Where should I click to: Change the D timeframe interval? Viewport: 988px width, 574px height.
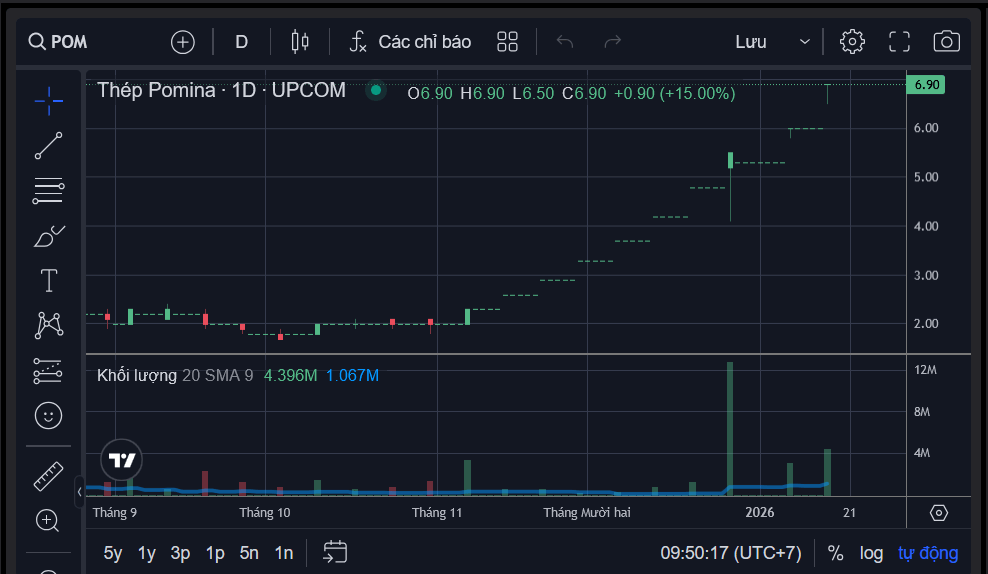point(241,42)
